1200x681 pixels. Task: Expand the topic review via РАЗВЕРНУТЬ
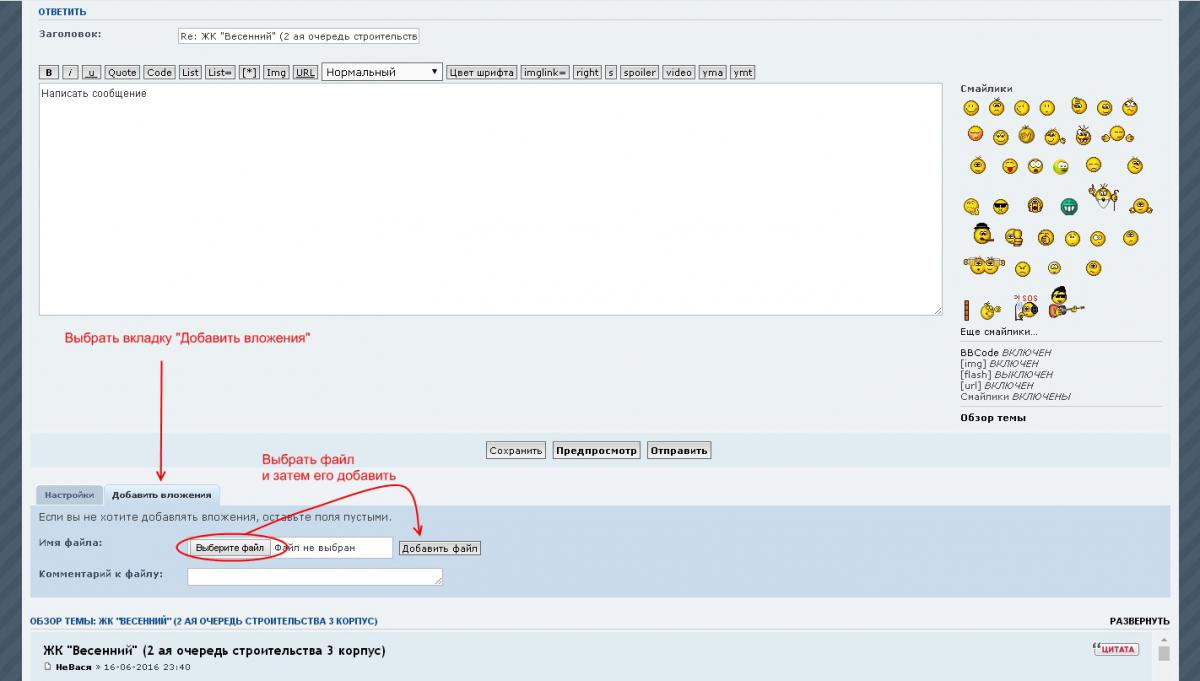click(1139, 621)
